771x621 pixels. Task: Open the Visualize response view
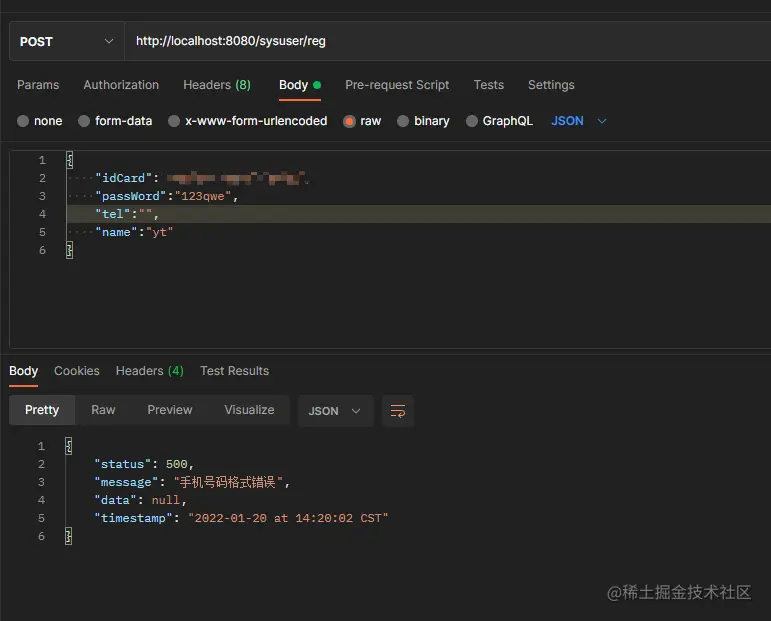(x=249, y=410)
